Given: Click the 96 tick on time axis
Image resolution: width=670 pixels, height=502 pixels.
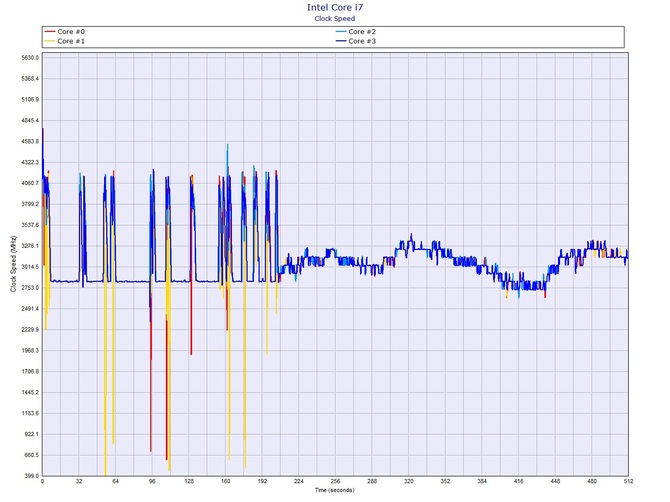Looking at the screenshot, I should tap(152, 481).
